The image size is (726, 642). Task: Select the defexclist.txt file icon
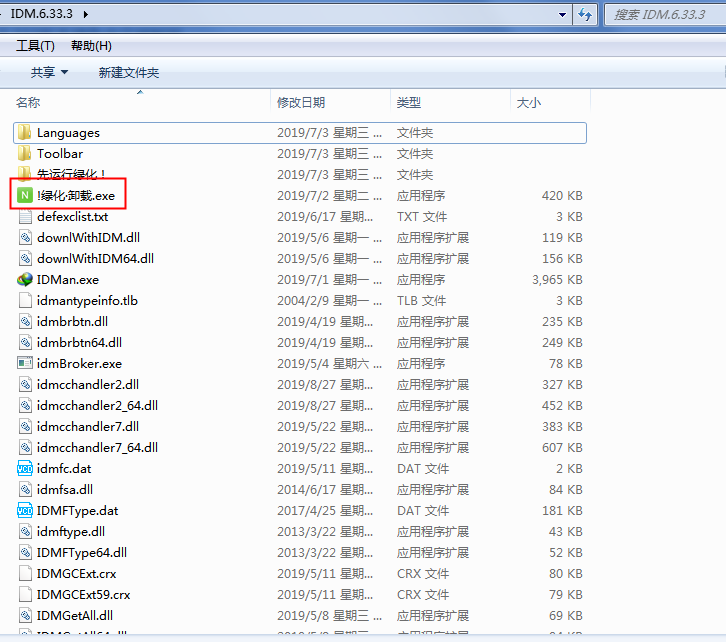25,217
